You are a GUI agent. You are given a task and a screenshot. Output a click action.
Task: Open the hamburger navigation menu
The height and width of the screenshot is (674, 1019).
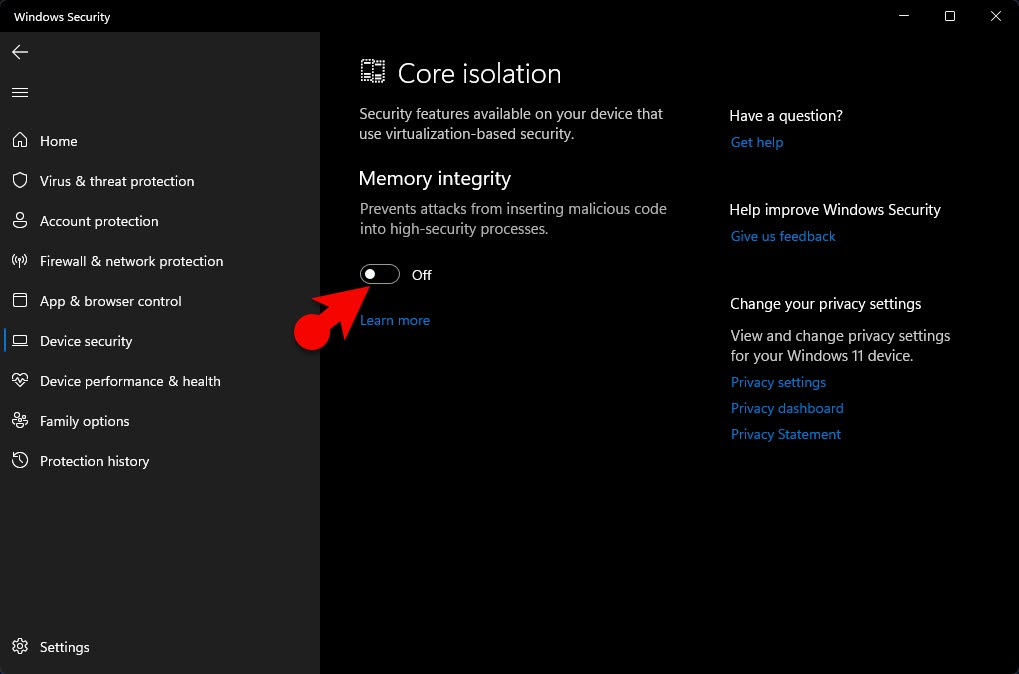click(x=20, y=92)
